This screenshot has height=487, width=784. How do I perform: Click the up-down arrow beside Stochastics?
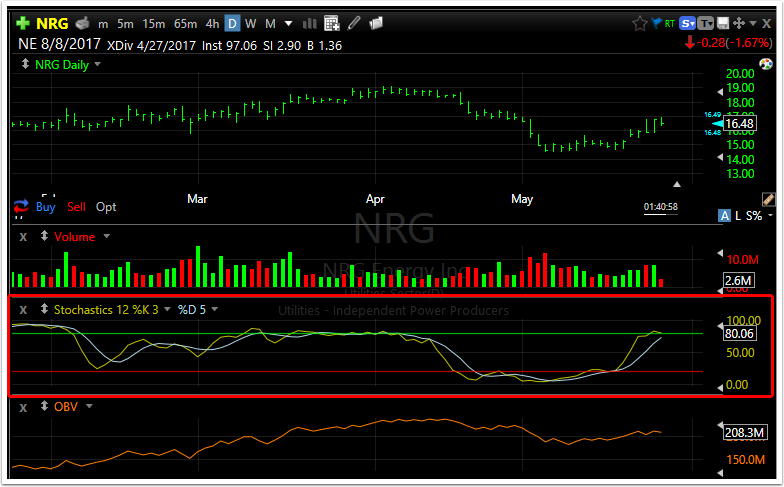point(44,309)
